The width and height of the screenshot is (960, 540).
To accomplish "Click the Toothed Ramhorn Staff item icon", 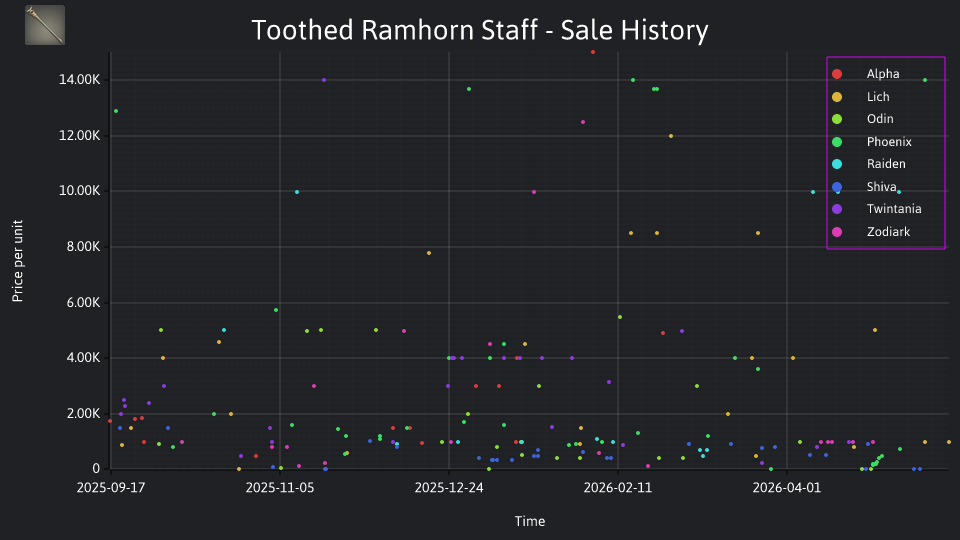I will pos(45,25).
